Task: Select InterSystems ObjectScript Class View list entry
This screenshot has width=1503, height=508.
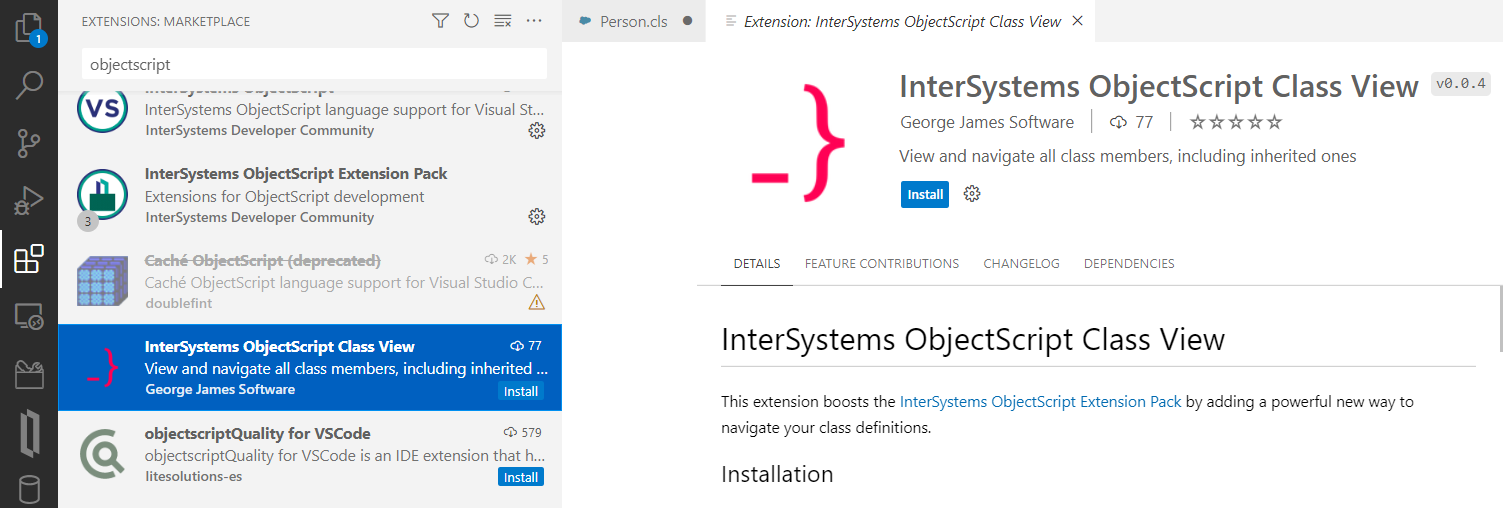Action: click(310, 367)
